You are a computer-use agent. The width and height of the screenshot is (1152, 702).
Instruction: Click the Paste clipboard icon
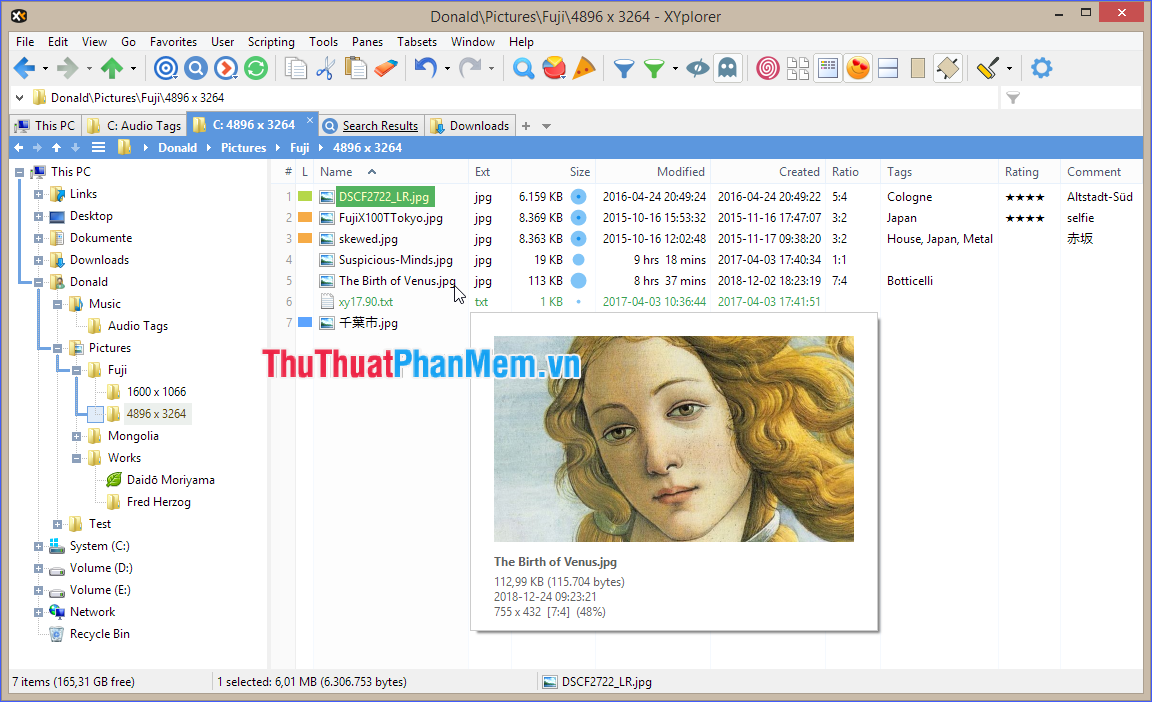356,68
